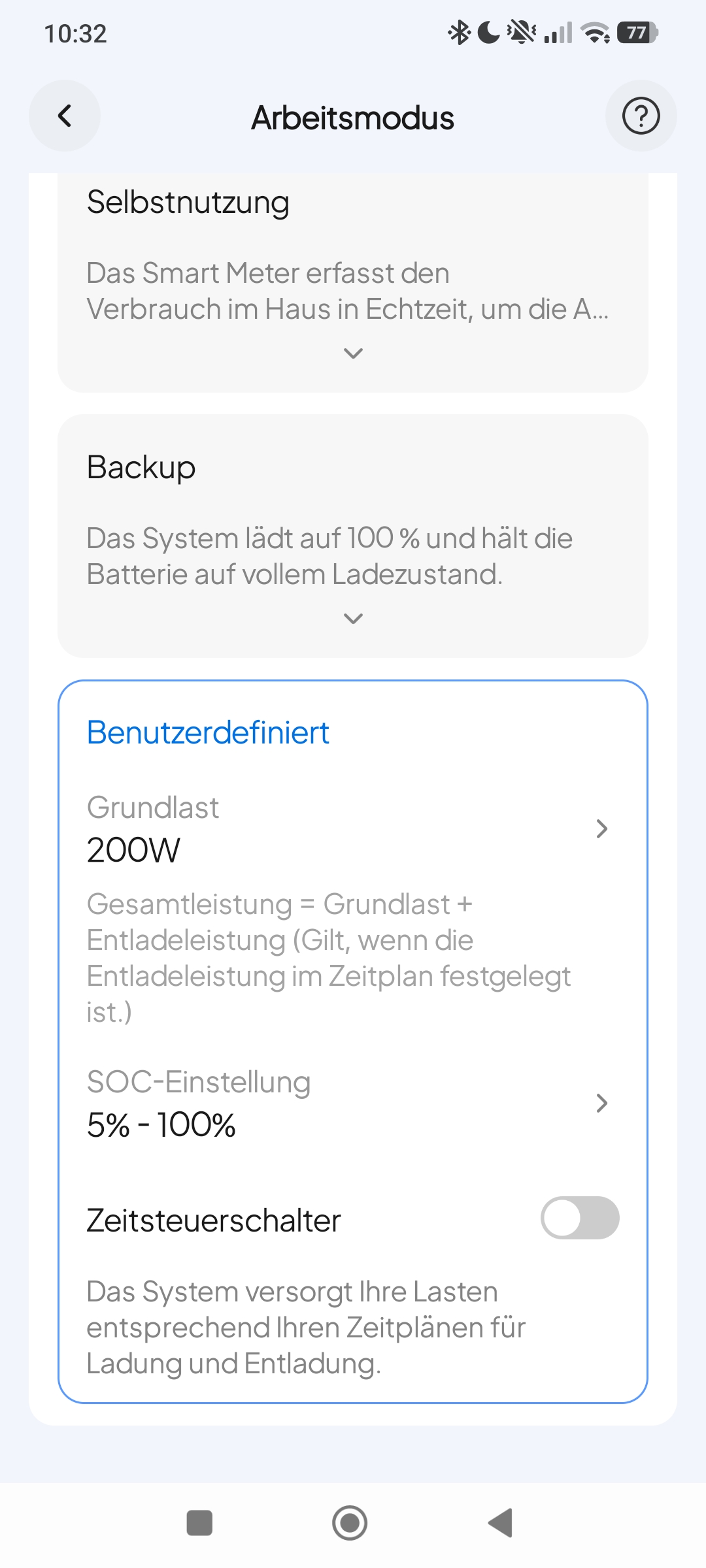Select the Backup mode card
Viewport: 706px width, 1568px height.
coord(353,536)
